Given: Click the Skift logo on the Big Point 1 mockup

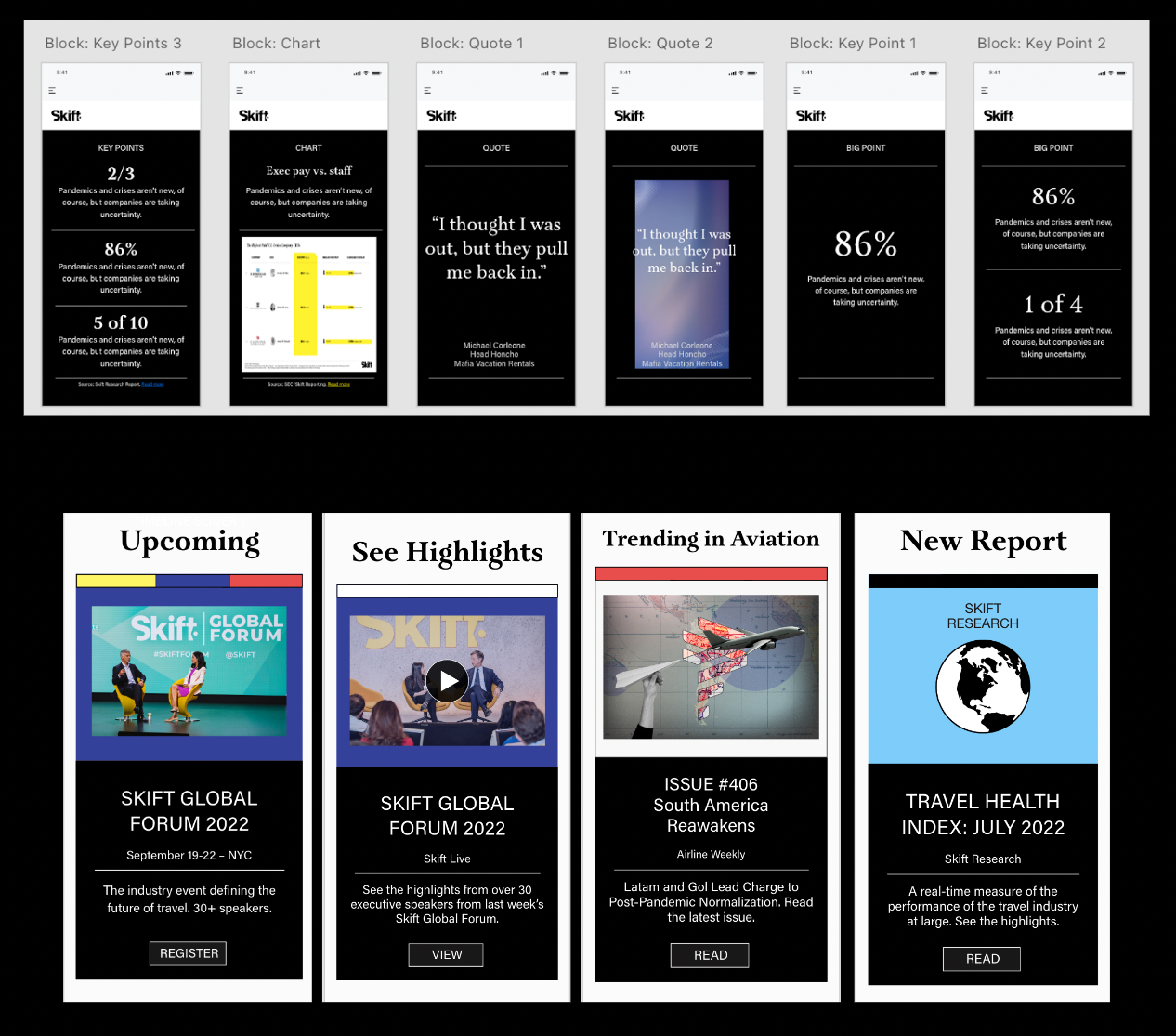Looking at the screenshot, I should 810,115.
